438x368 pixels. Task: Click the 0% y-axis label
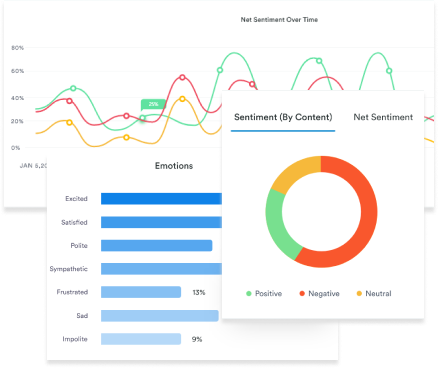click(x=15, y=148)
